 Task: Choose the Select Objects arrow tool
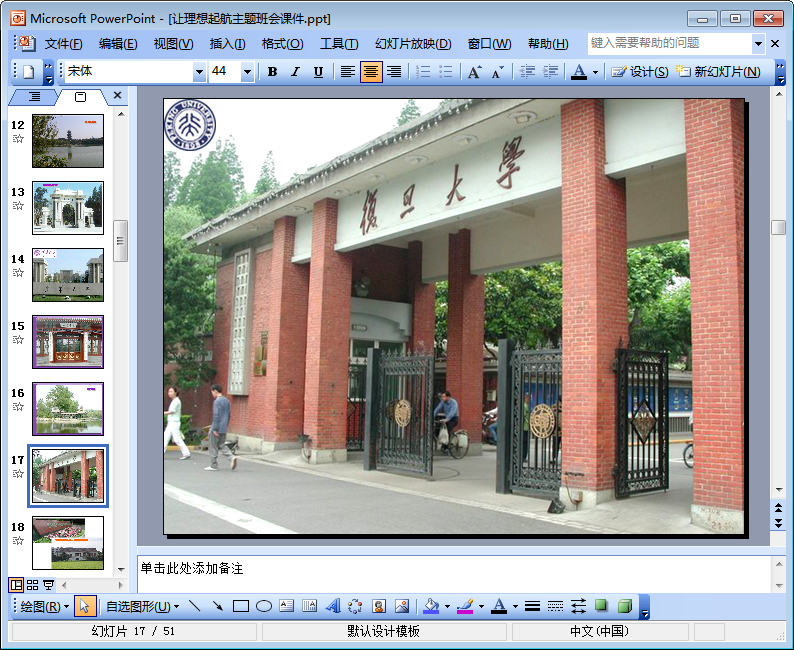[85, 606]
